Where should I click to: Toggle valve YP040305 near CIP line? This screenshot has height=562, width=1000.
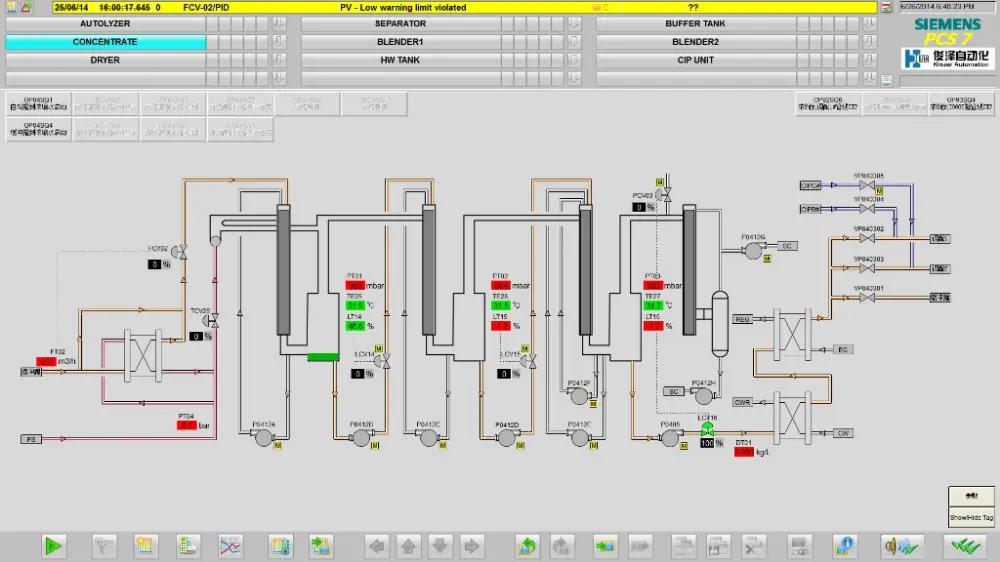(867, 185)
